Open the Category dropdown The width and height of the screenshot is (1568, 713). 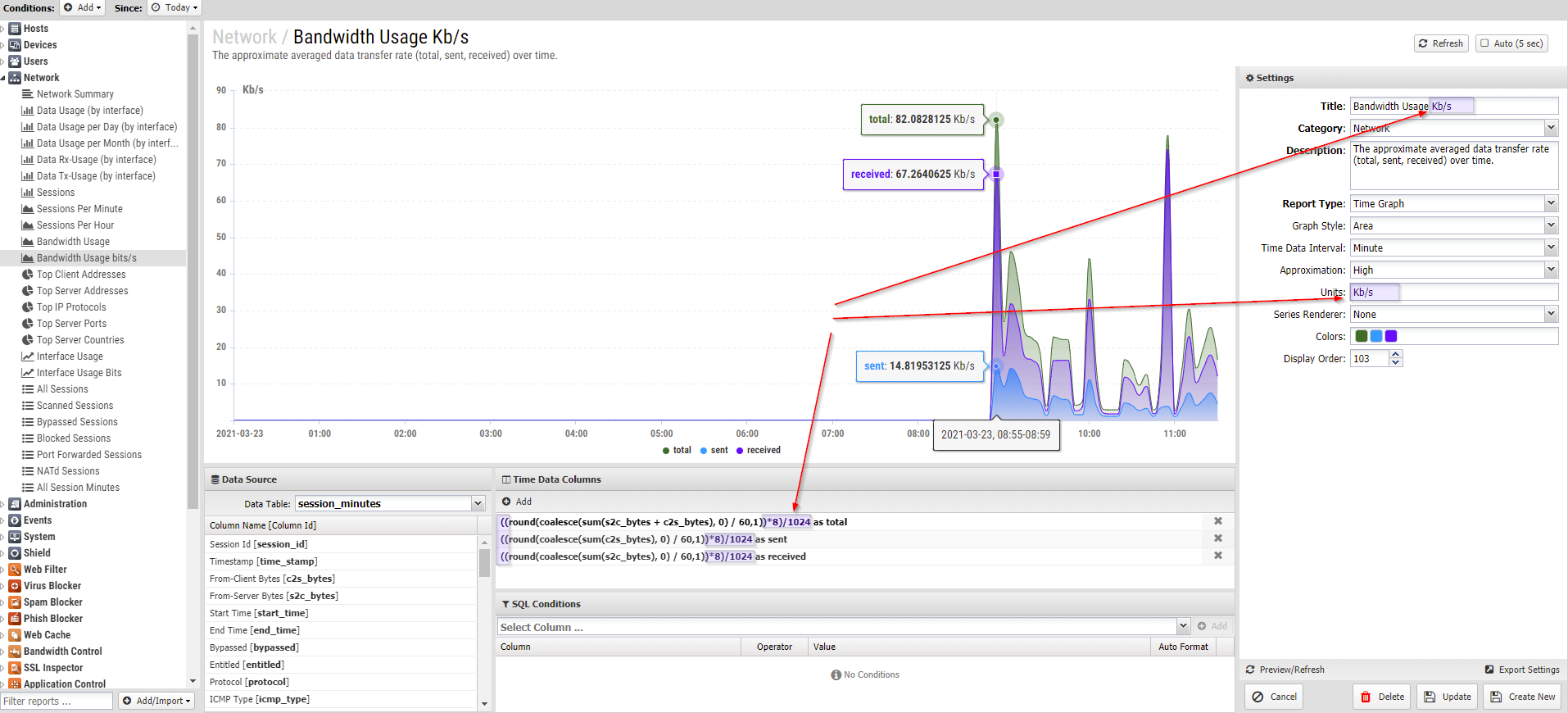coord(1551,128)
